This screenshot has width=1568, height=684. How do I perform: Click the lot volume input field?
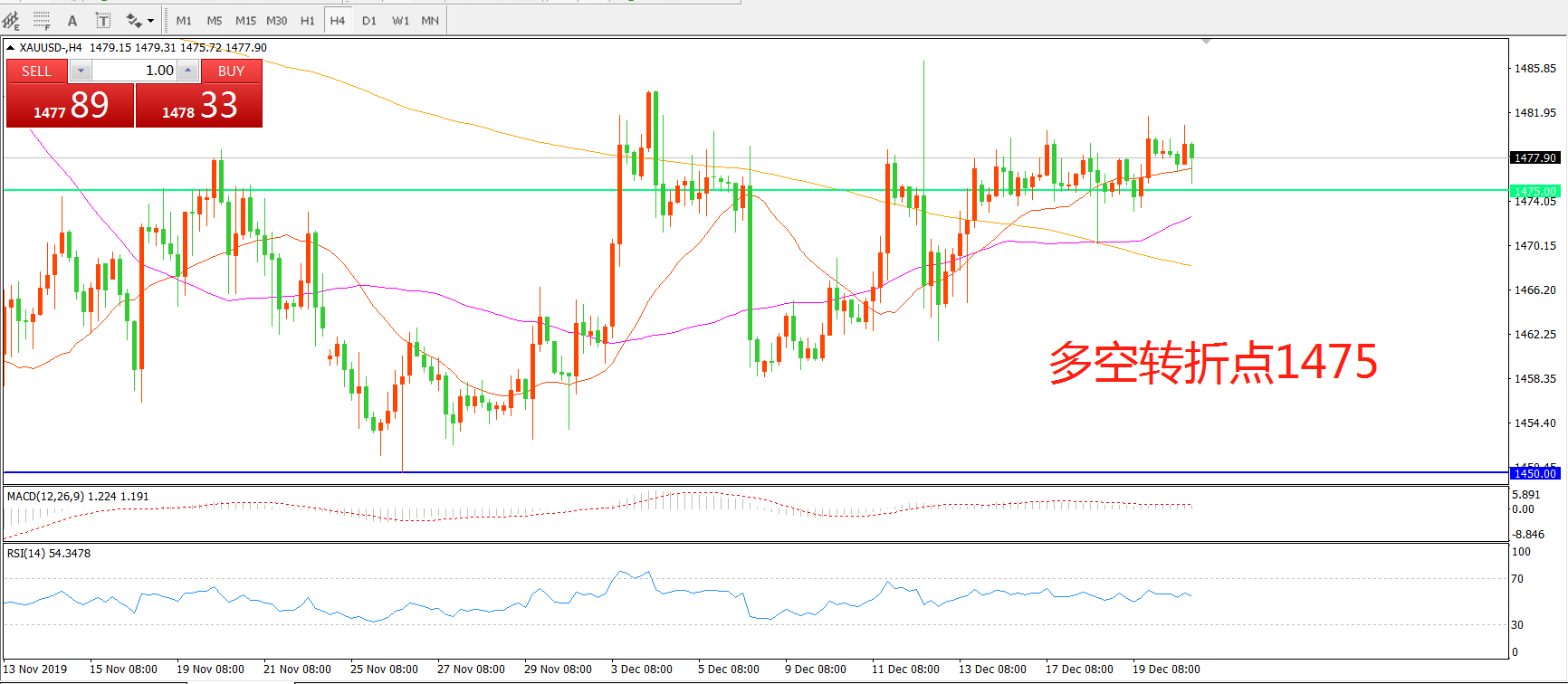[x=134, y=71]
